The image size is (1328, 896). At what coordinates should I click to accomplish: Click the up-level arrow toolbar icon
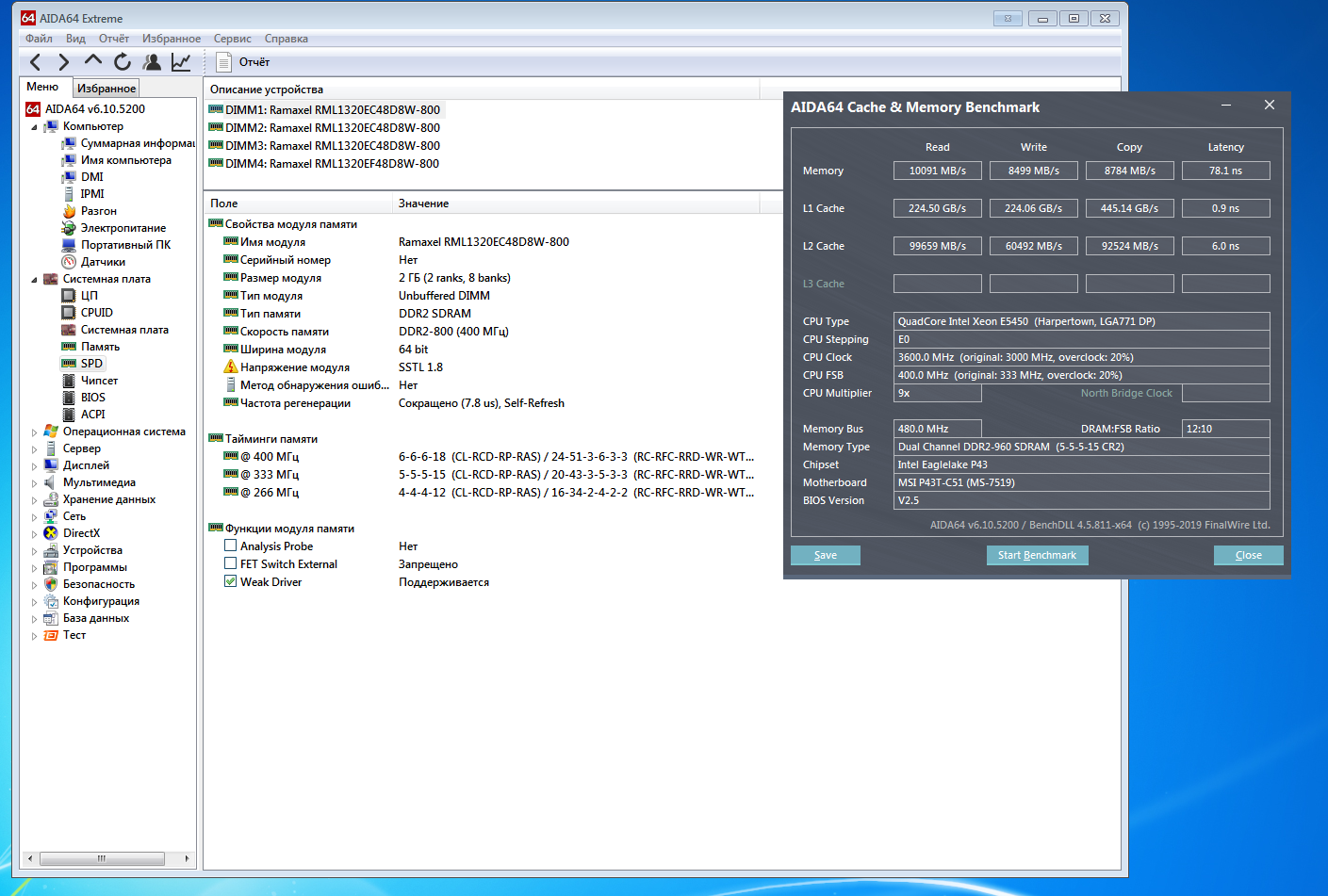click(92, 60)
